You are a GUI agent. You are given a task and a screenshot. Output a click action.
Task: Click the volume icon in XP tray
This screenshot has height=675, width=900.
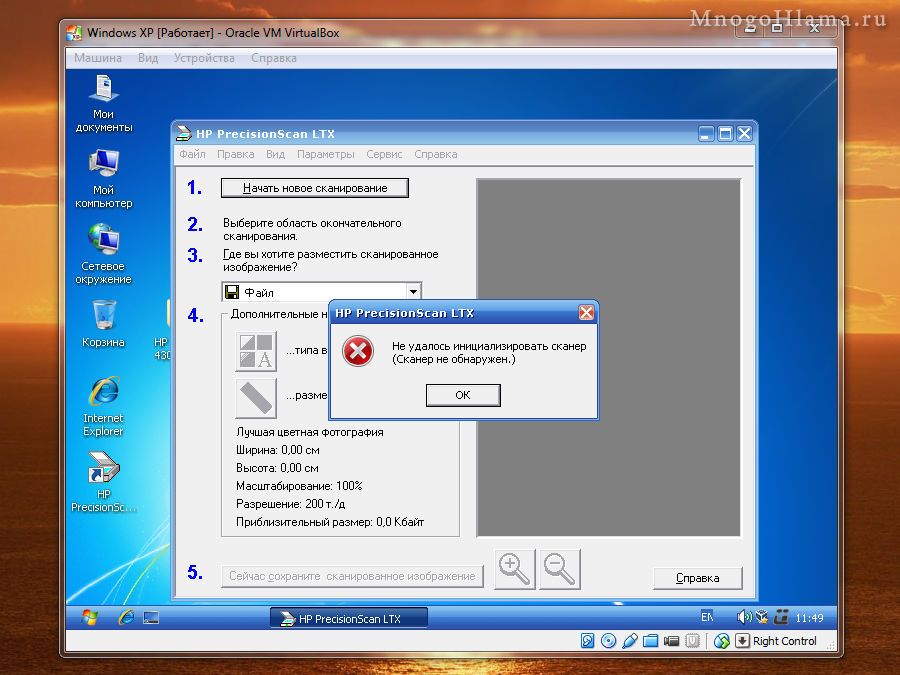pos(743,617)
